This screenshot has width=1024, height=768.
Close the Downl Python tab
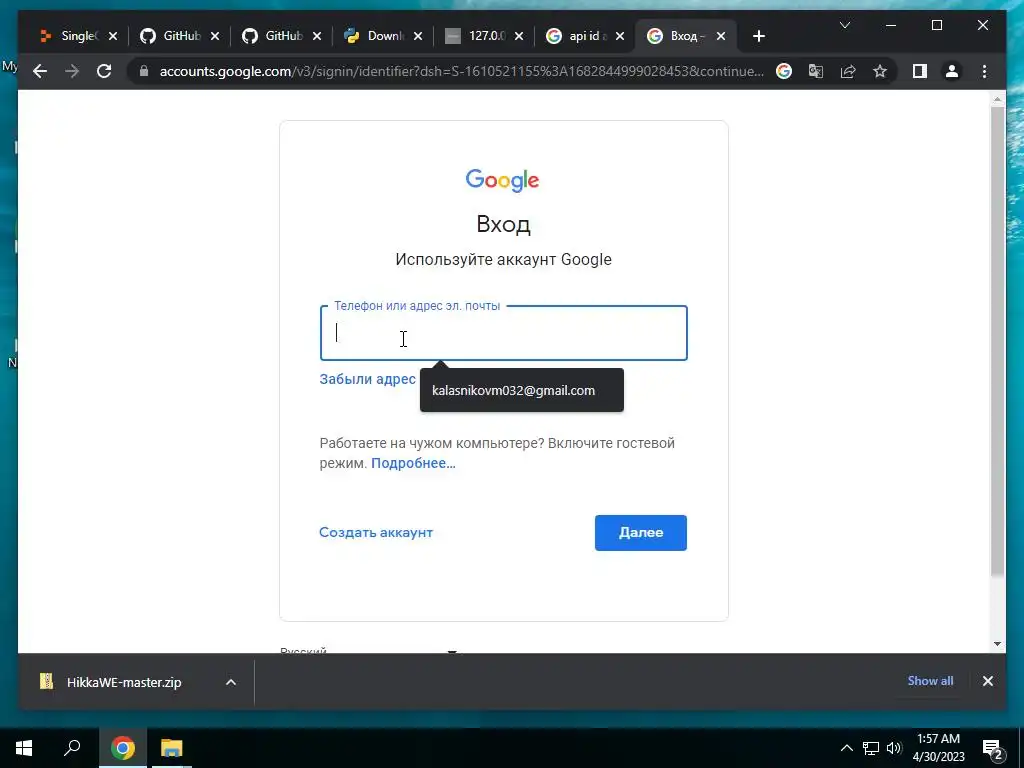click(418, 36)
